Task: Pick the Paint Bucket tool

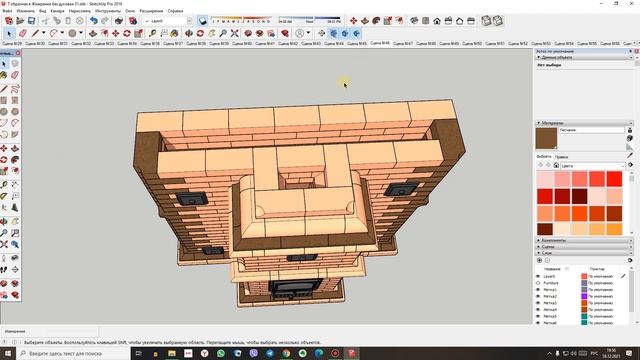Action: (x=175, y=33)
